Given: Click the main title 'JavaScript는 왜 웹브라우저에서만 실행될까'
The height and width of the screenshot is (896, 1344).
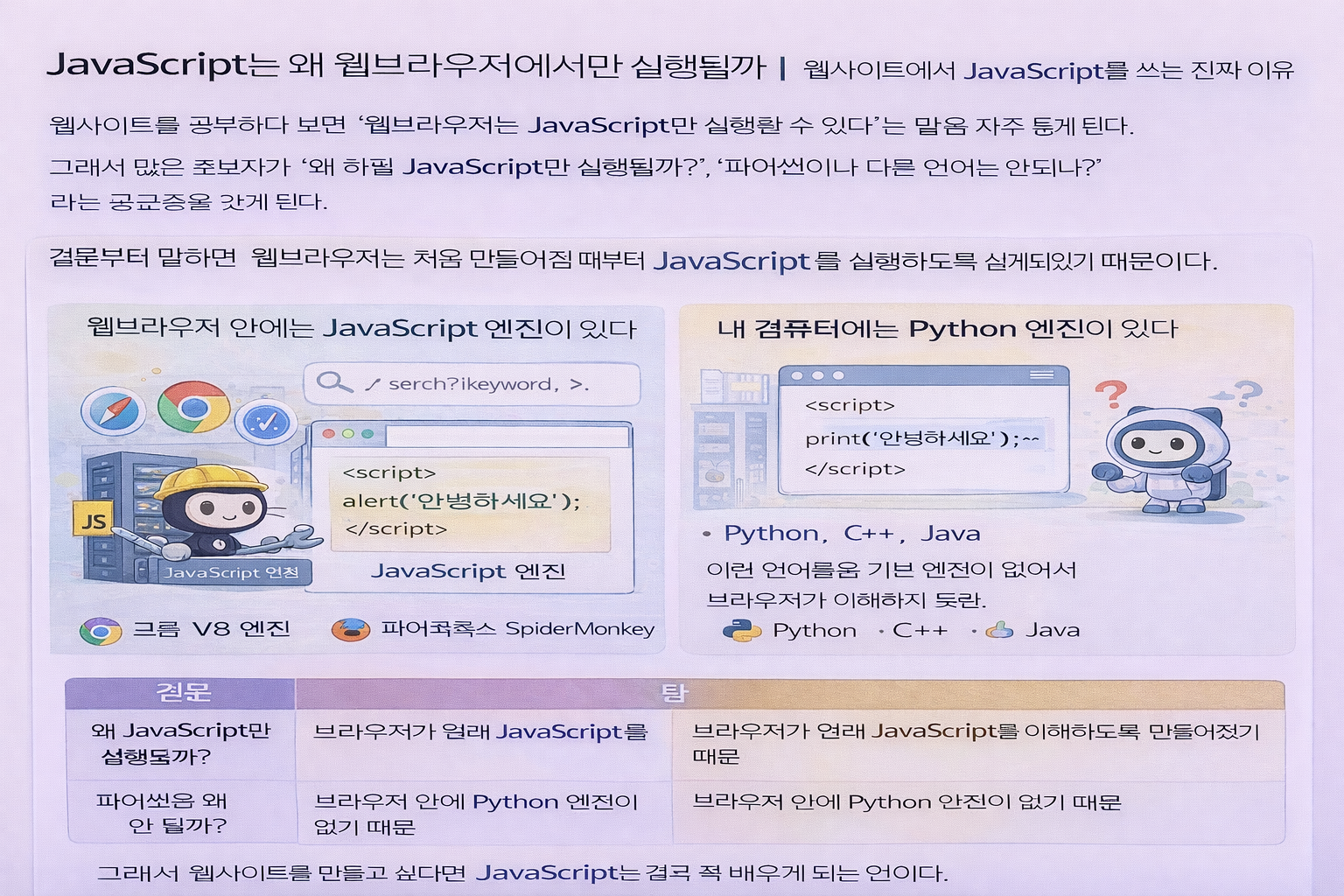Looking at the screenshot, I should (407, 66).
